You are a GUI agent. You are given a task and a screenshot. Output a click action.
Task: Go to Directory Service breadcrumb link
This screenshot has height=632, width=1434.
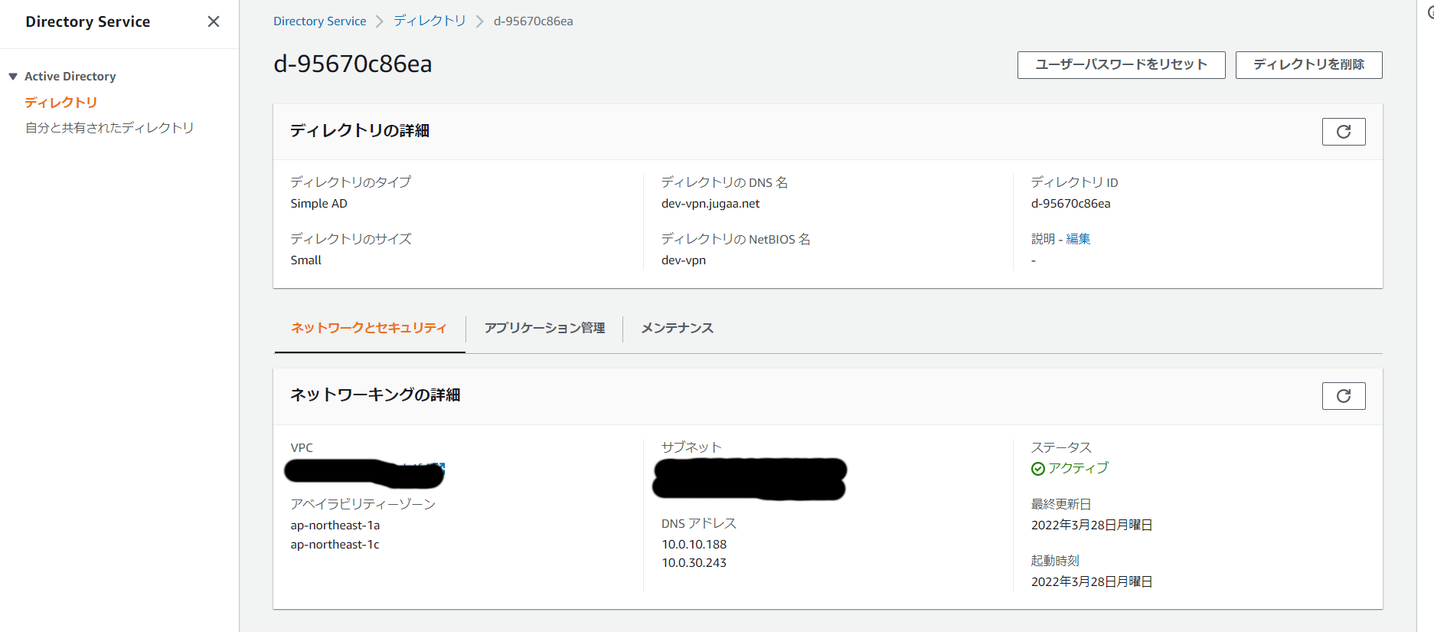pos(320,21)
